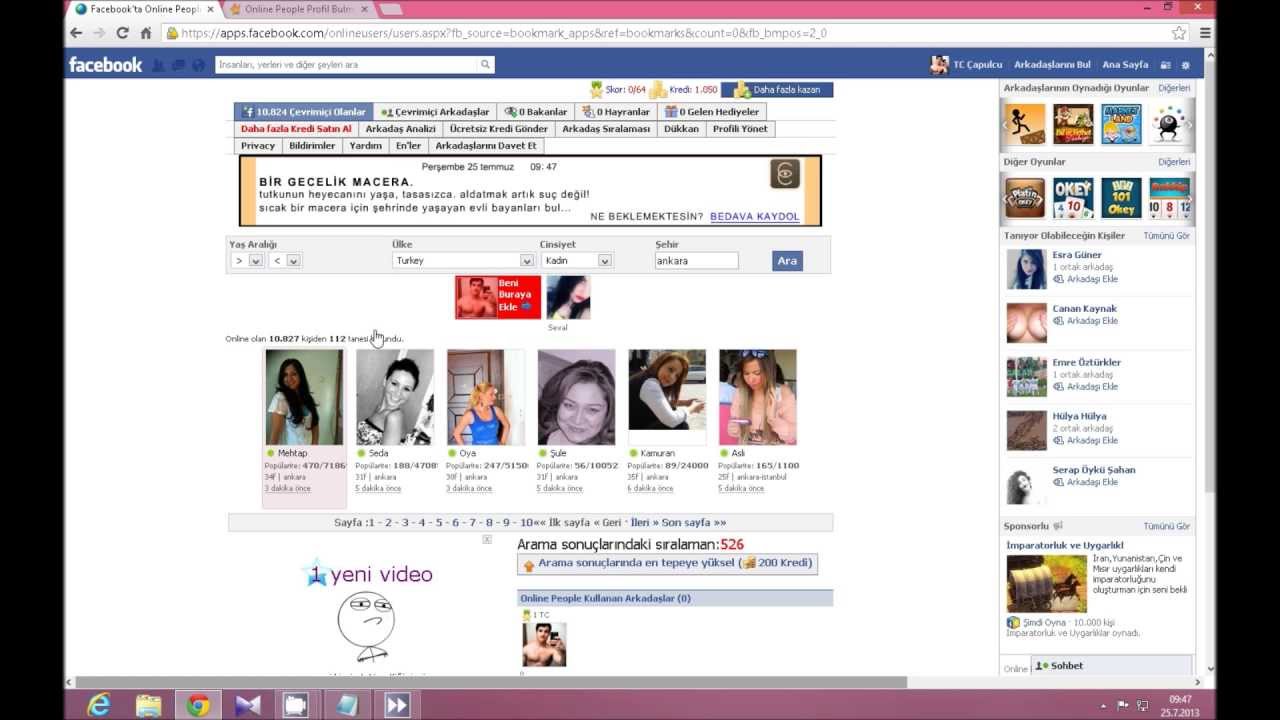The width and height of the screenshot is (1280, 720).
Task: Open Facebook messages icon
Action: tap(179, 65)
